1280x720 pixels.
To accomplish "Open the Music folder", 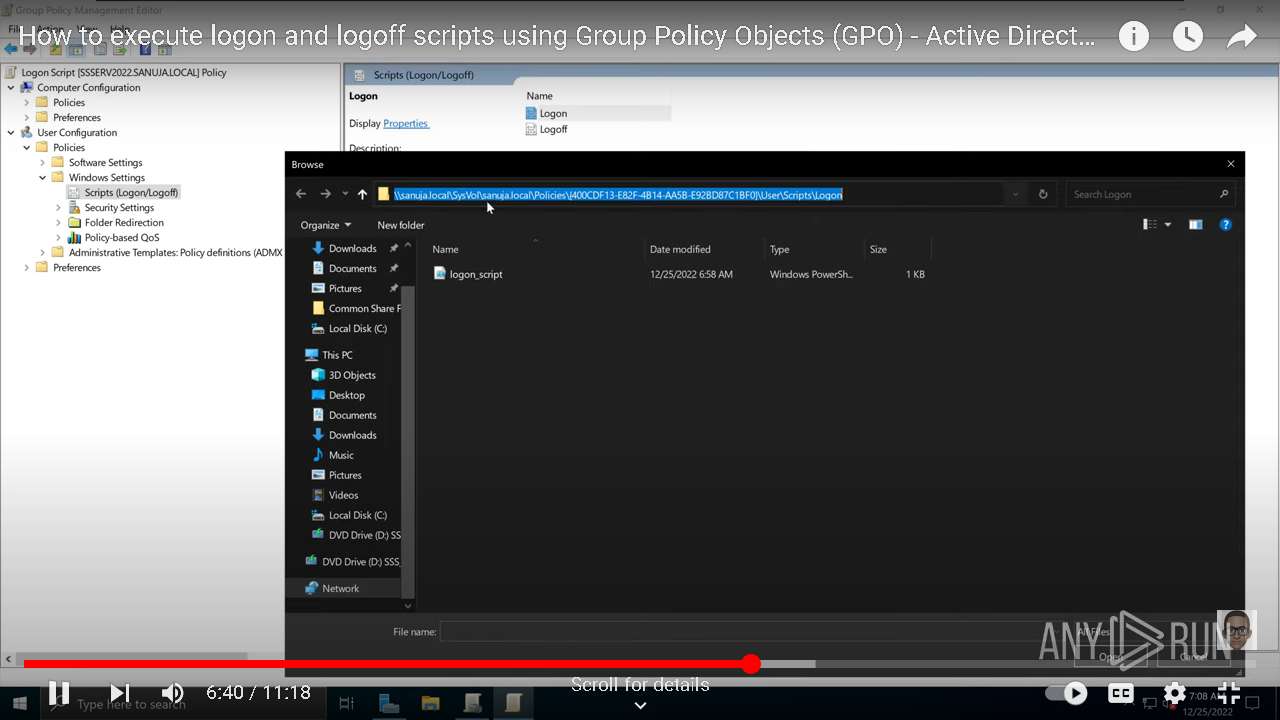I will (341, 455).
